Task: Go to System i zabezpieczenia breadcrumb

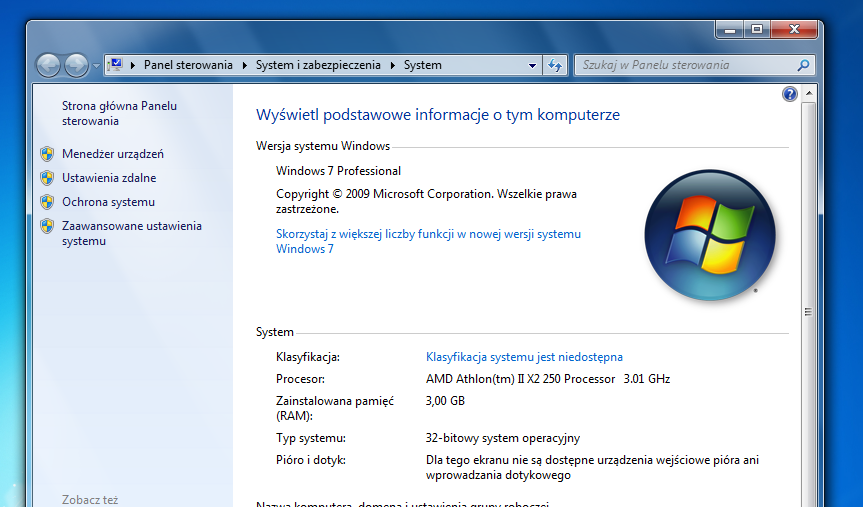Action: pyautogui.click(x=318, y=65)
